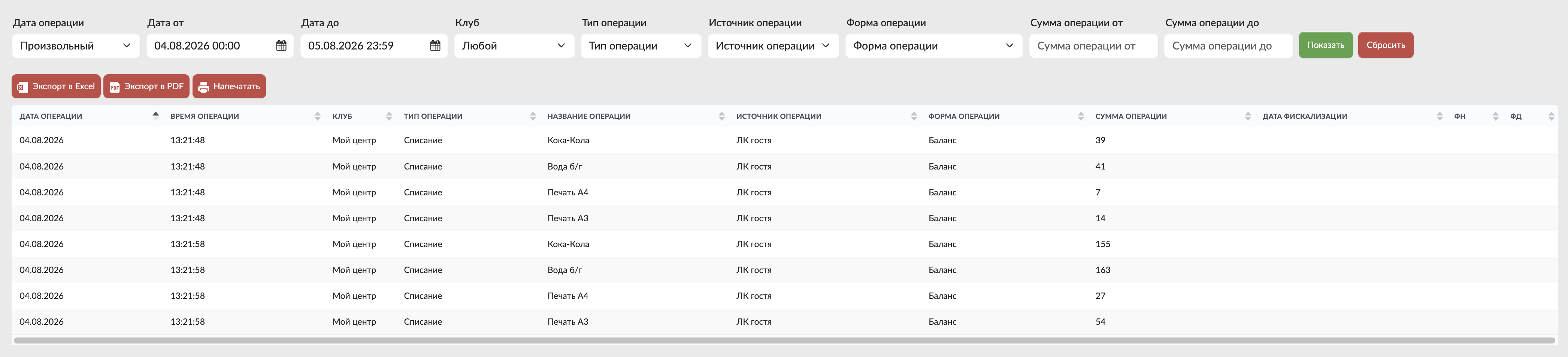The width and height of the screenshot is (1568, 357).
Task: Click sum value 39
Action: click(1100, 140)
